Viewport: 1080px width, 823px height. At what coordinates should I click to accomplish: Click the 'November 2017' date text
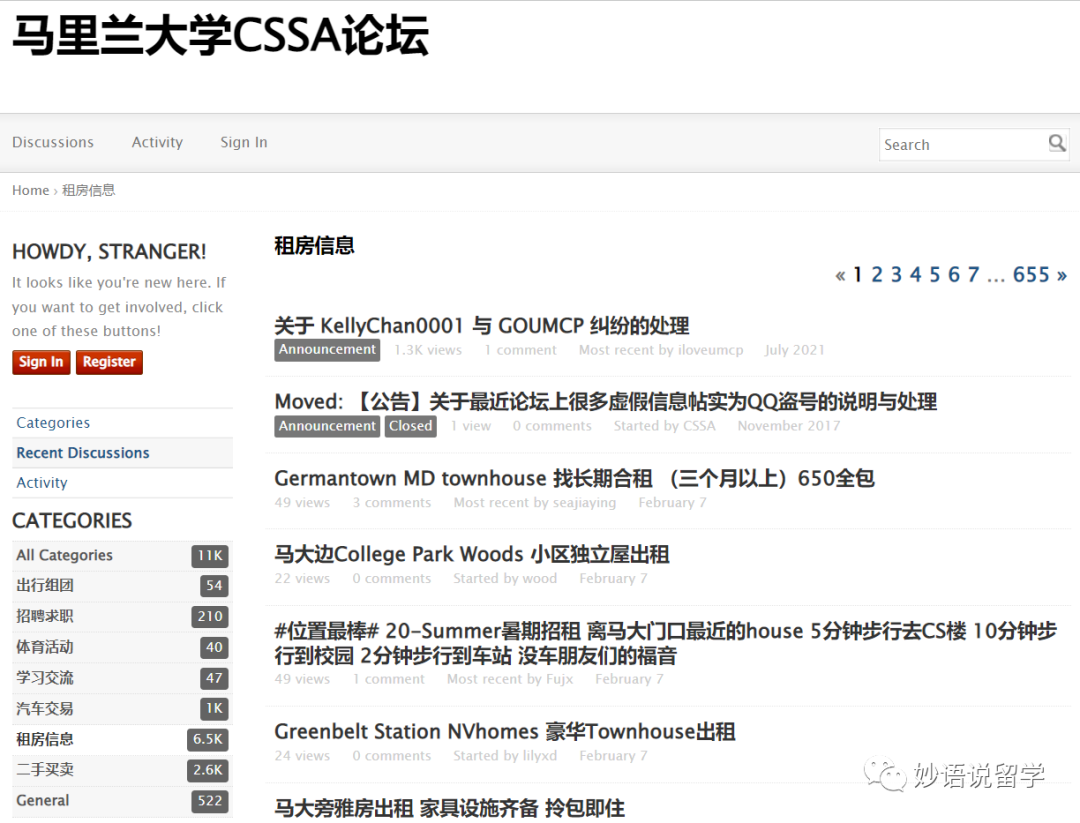pos(789,426)
